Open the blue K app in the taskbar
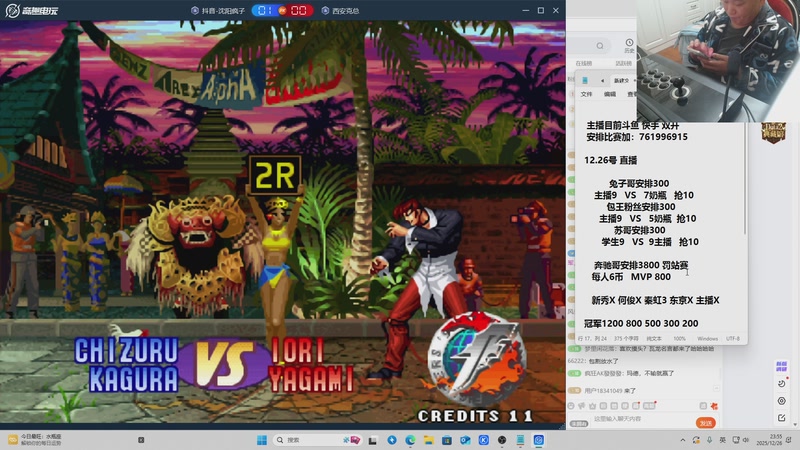This screenshot has height=450, width=800. point(483,440)
